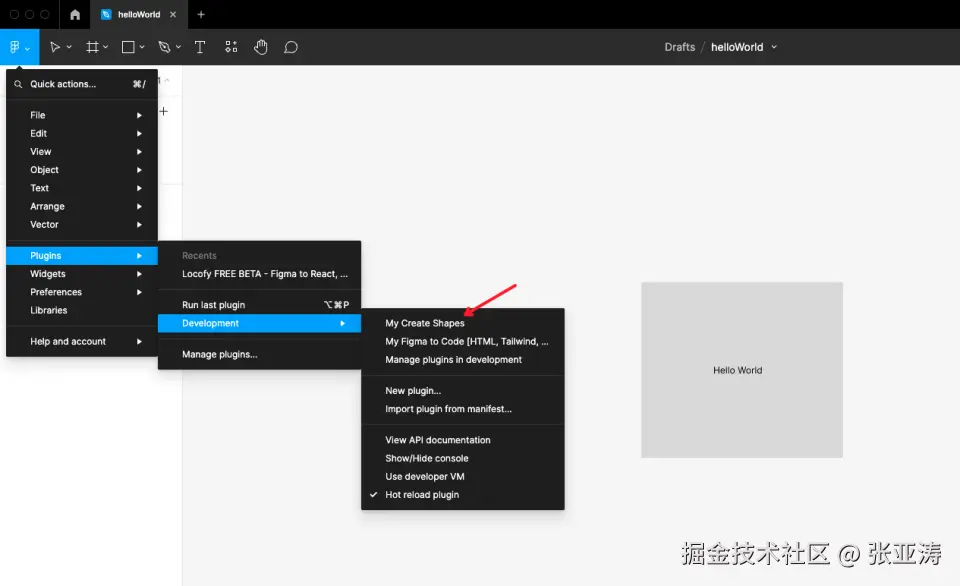Close the helloWorld tab
Screen dimensions: 960x586
(173, 15)
